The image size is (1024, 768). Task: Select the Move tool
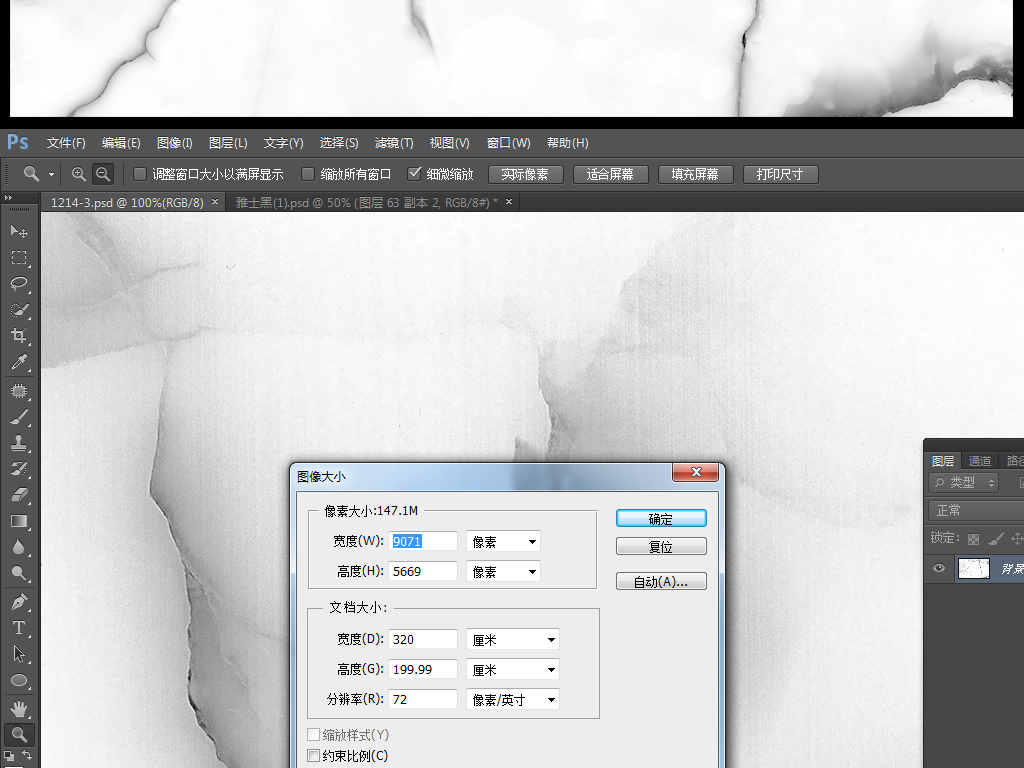(18, 231)
